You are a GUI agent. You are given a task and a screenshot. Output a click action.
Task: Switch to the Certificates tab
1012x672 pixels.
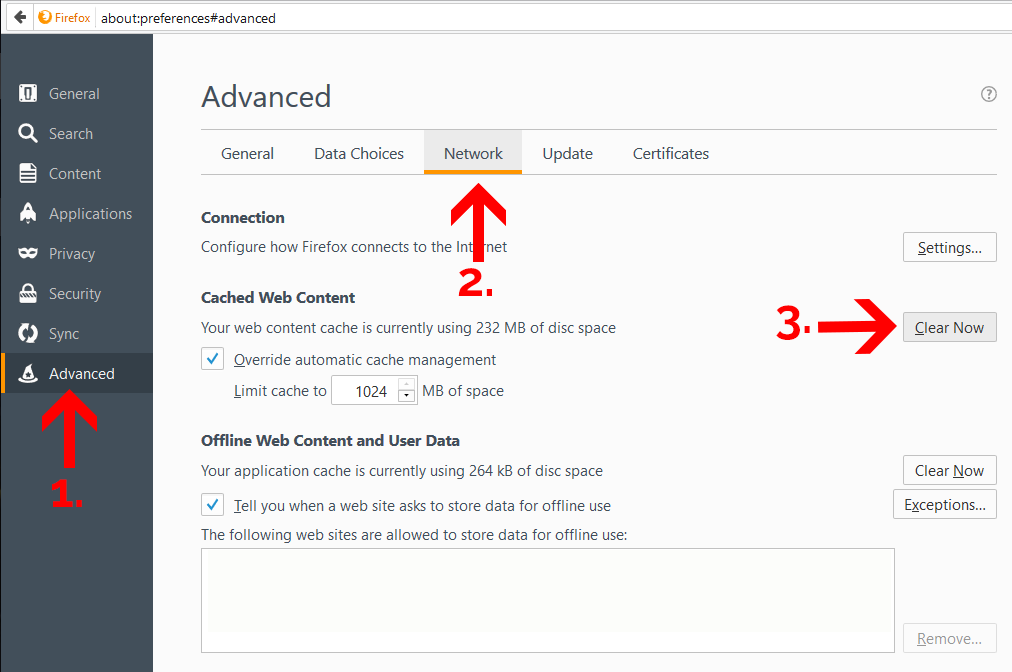coord(671,153)
